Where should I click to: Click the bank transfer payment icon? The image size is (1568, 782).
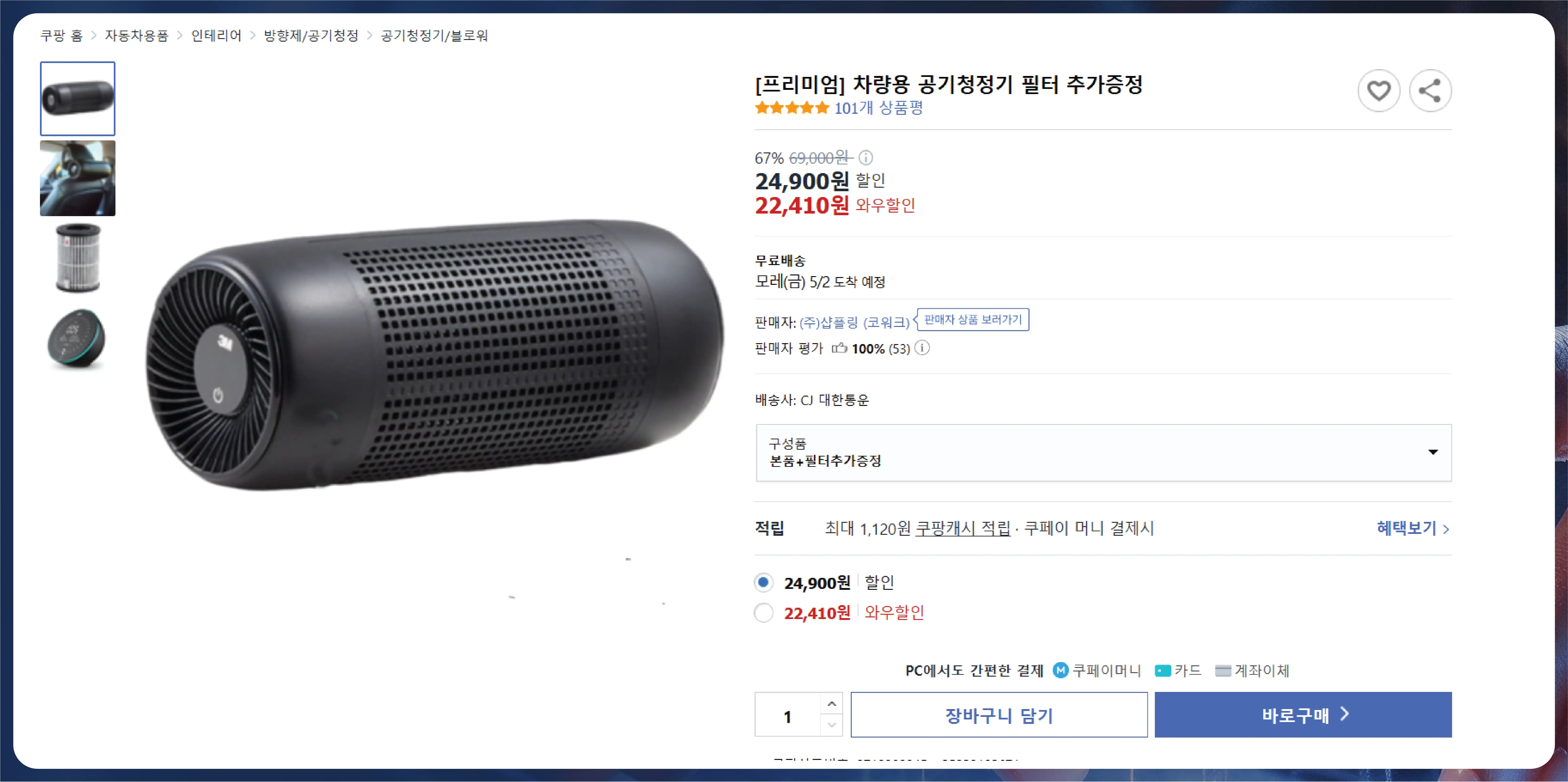pos(1223,671)
